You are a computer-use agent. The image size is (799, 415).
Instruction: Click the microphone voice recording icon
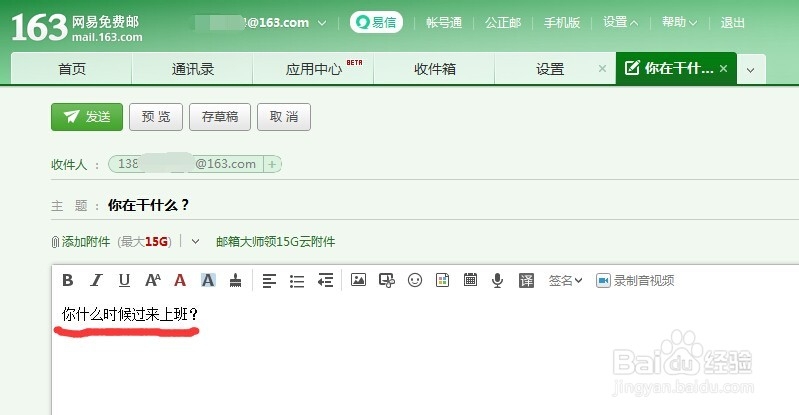[497, 280]
